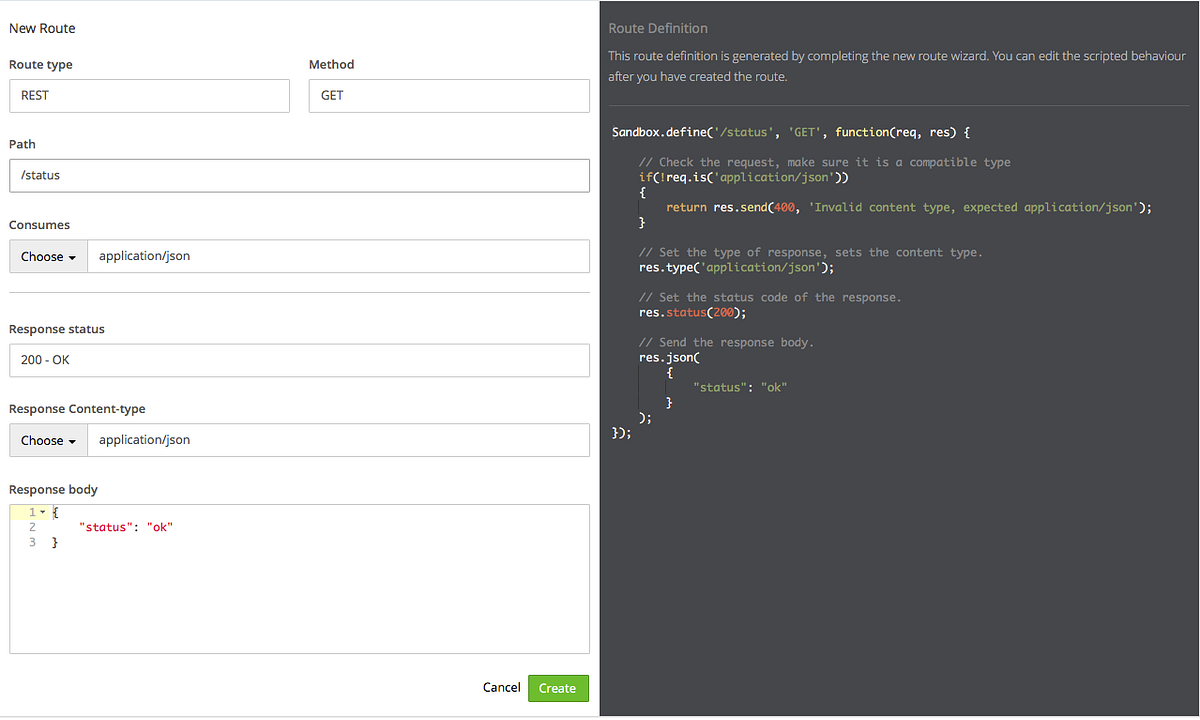The width and height of the screenshot is (1200, 720).
Task: Click the Route type field showing REST
Action: [149, 95]
